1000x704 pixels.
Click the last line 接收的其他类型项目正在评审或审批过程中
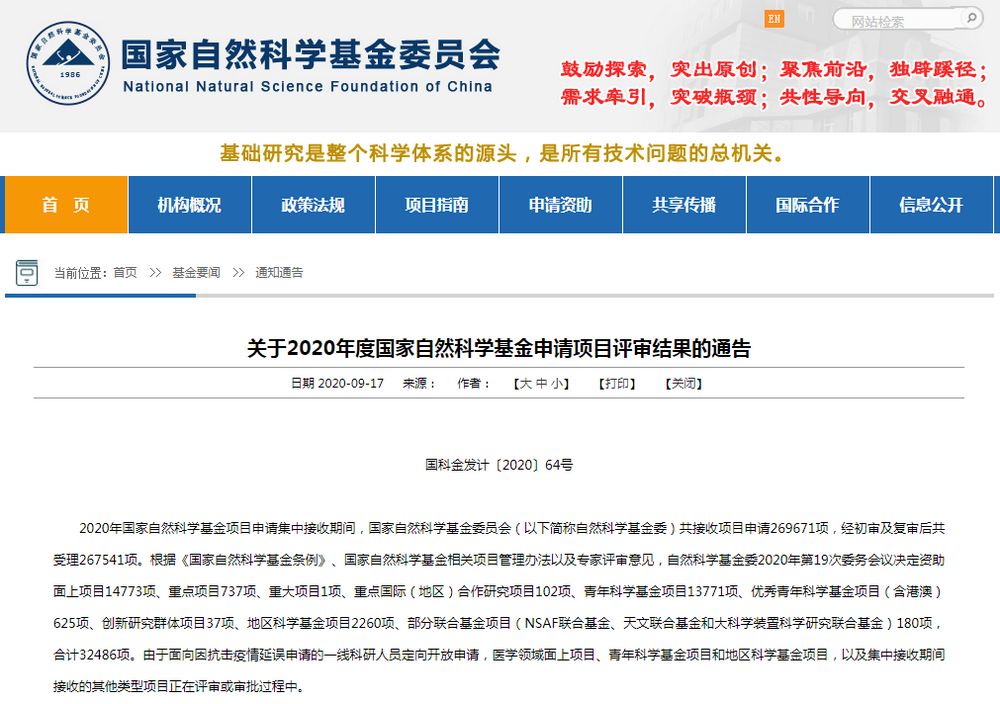click(180, 687)
